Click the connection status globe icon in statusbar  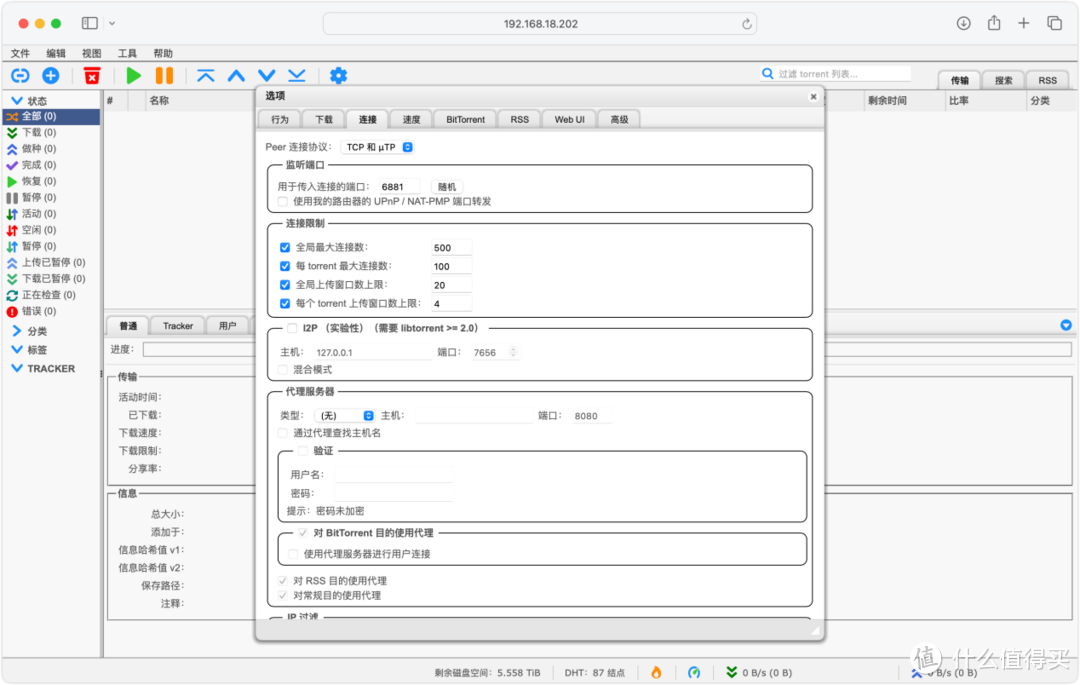pyautogui.click(x=694, y=673)
